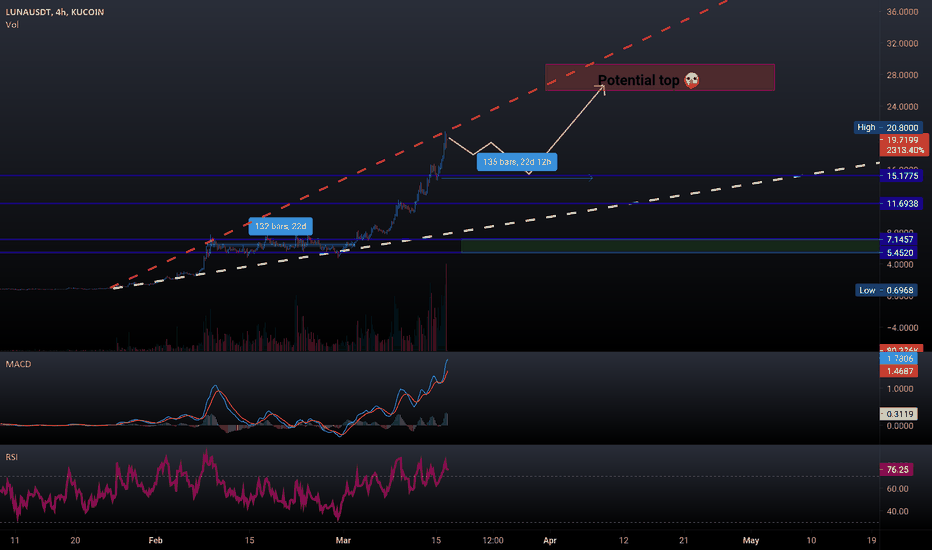The width and height of the screenshot is (932, 550).
Task: Click the RSI indicator label
Action: (11, 457)
